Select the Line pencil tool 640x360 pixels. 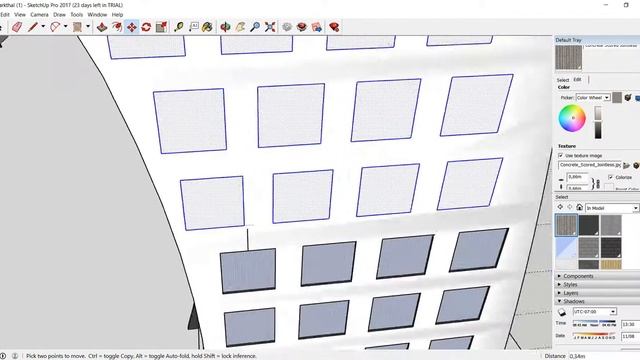(33, 27)
